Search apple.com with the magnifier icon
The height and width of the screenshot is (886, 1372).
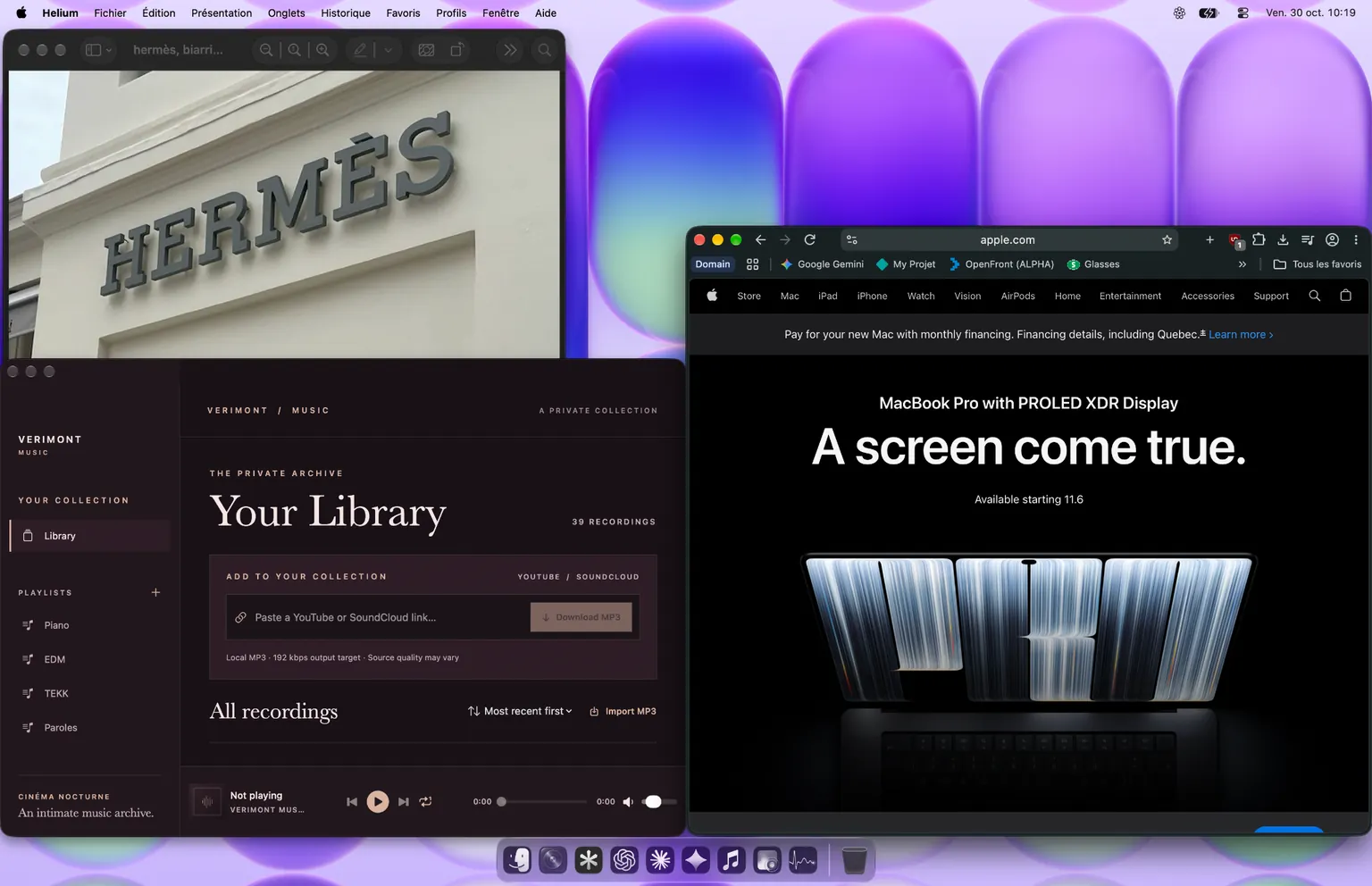click(1315, 296)
